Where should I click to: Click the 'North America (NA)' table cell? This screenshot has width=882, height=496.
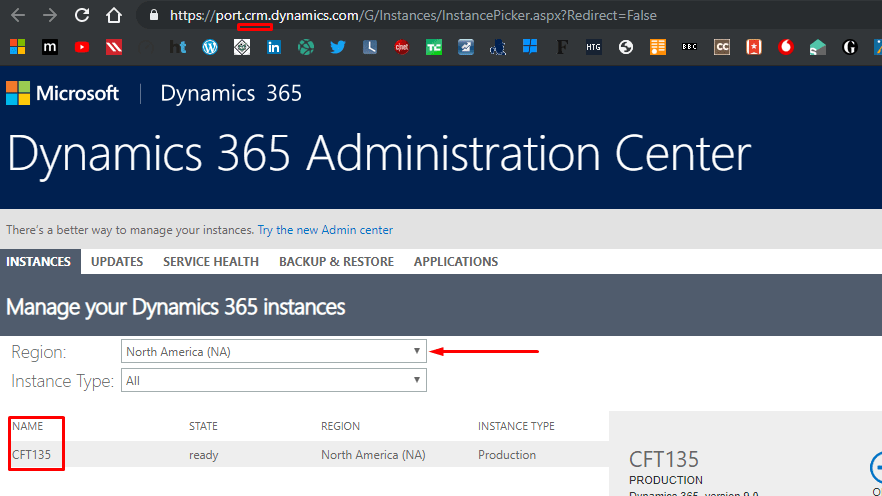coord(374,454)
